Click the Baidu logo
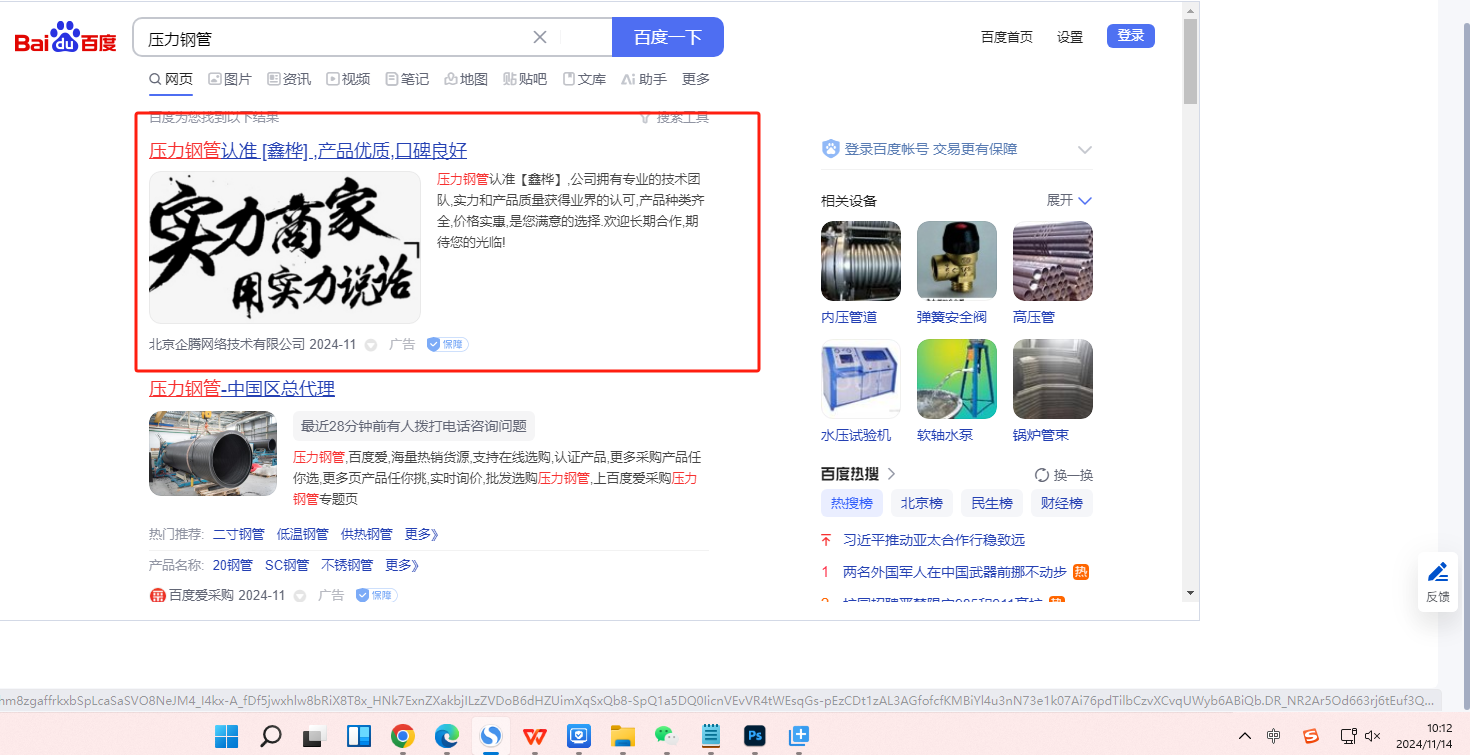 click(65, 38)
